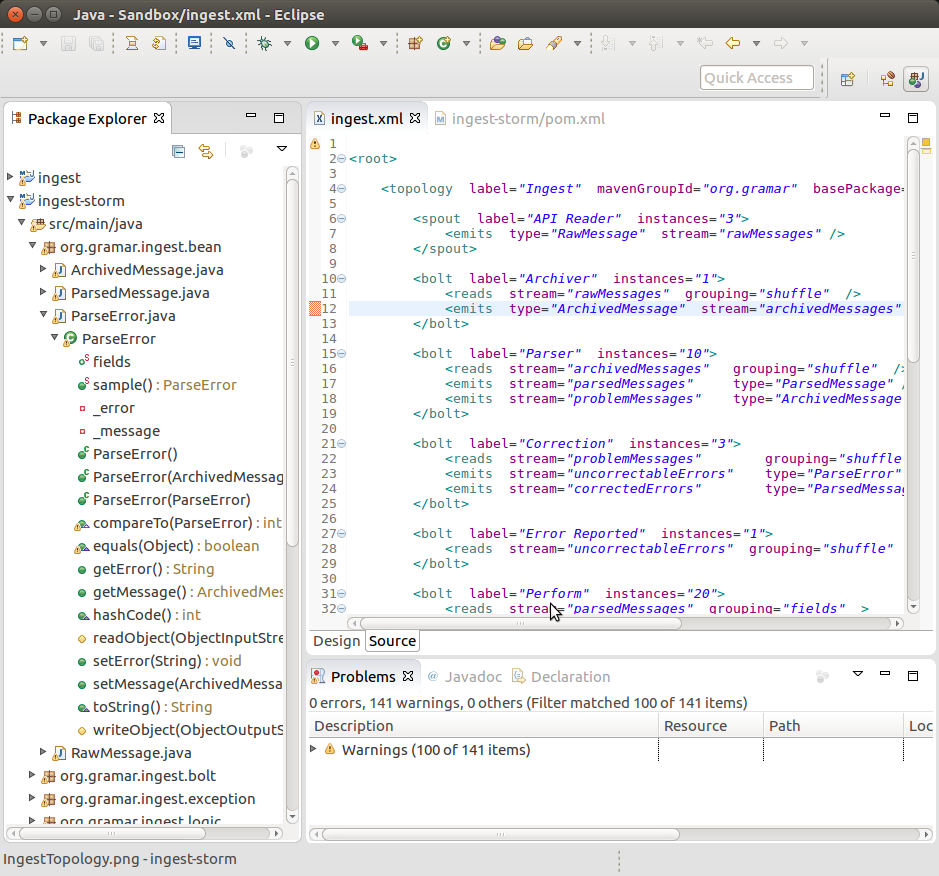Image resolution: width=939 pixels, height=876 pixels.
Task: Click the Debug bug icon
Action: coord(264,43)
